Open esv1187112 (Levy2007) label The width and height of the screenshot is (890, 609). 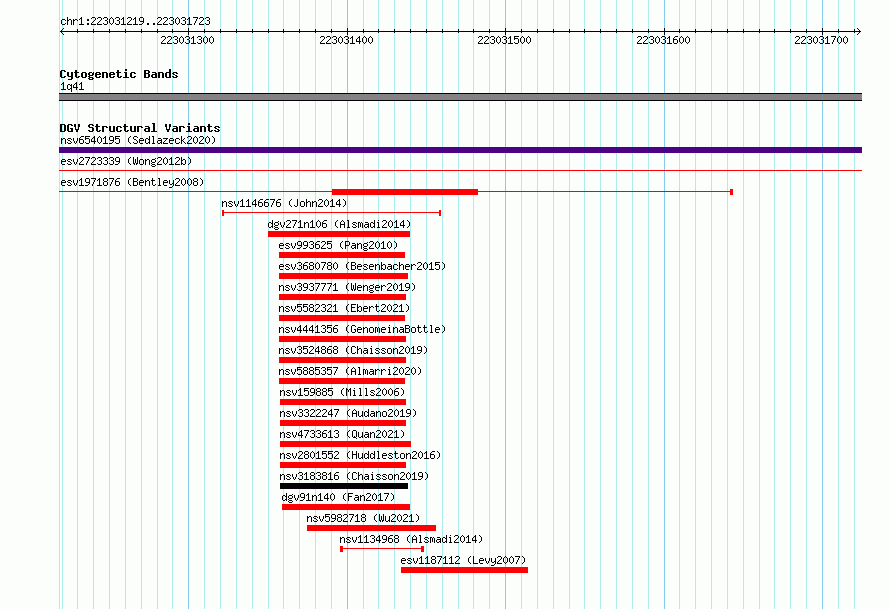463,560
